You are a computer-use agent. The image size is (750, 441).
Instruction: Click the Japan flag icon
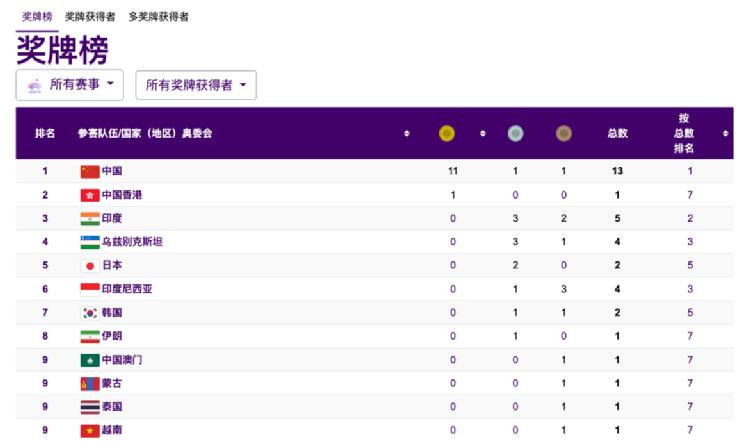tap(90, 265)
